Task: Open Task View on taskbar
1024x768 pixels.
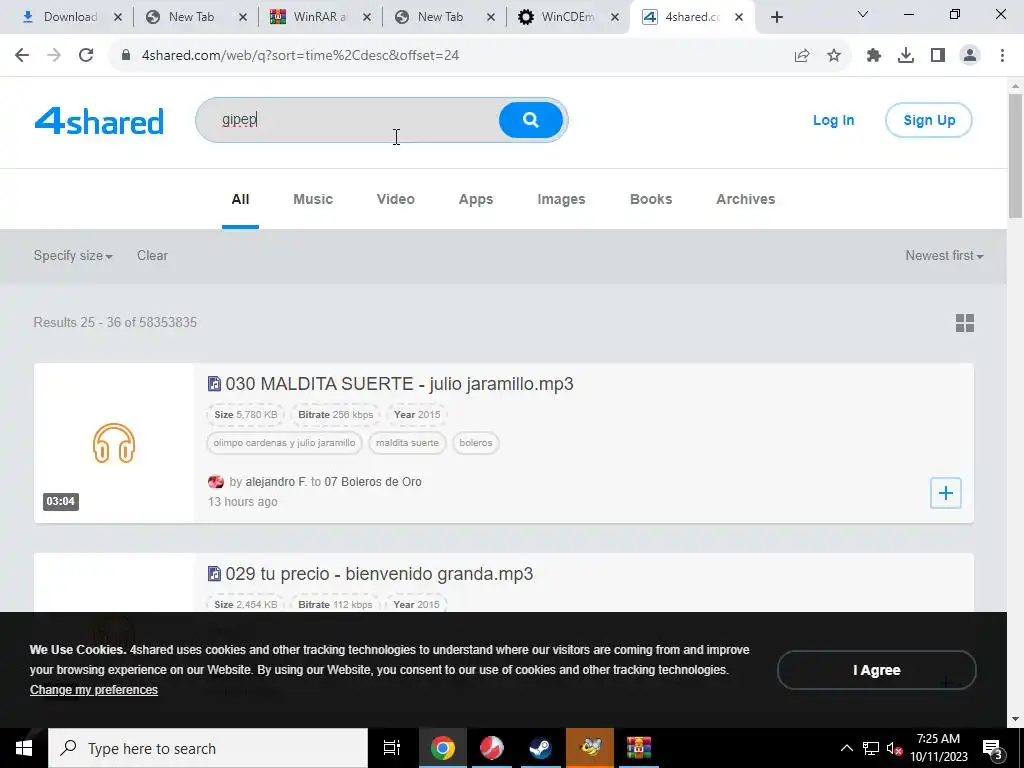Action: click(391, 748)
